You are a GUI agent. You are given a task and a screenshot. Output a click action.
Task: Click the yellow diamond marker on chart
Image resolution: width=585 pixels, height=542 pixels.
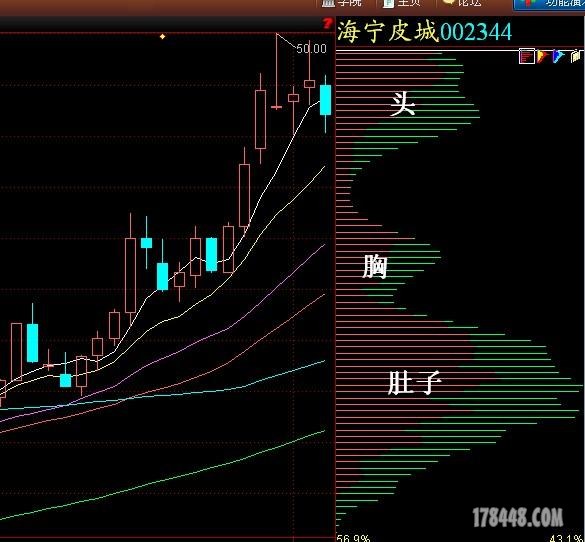162,37
